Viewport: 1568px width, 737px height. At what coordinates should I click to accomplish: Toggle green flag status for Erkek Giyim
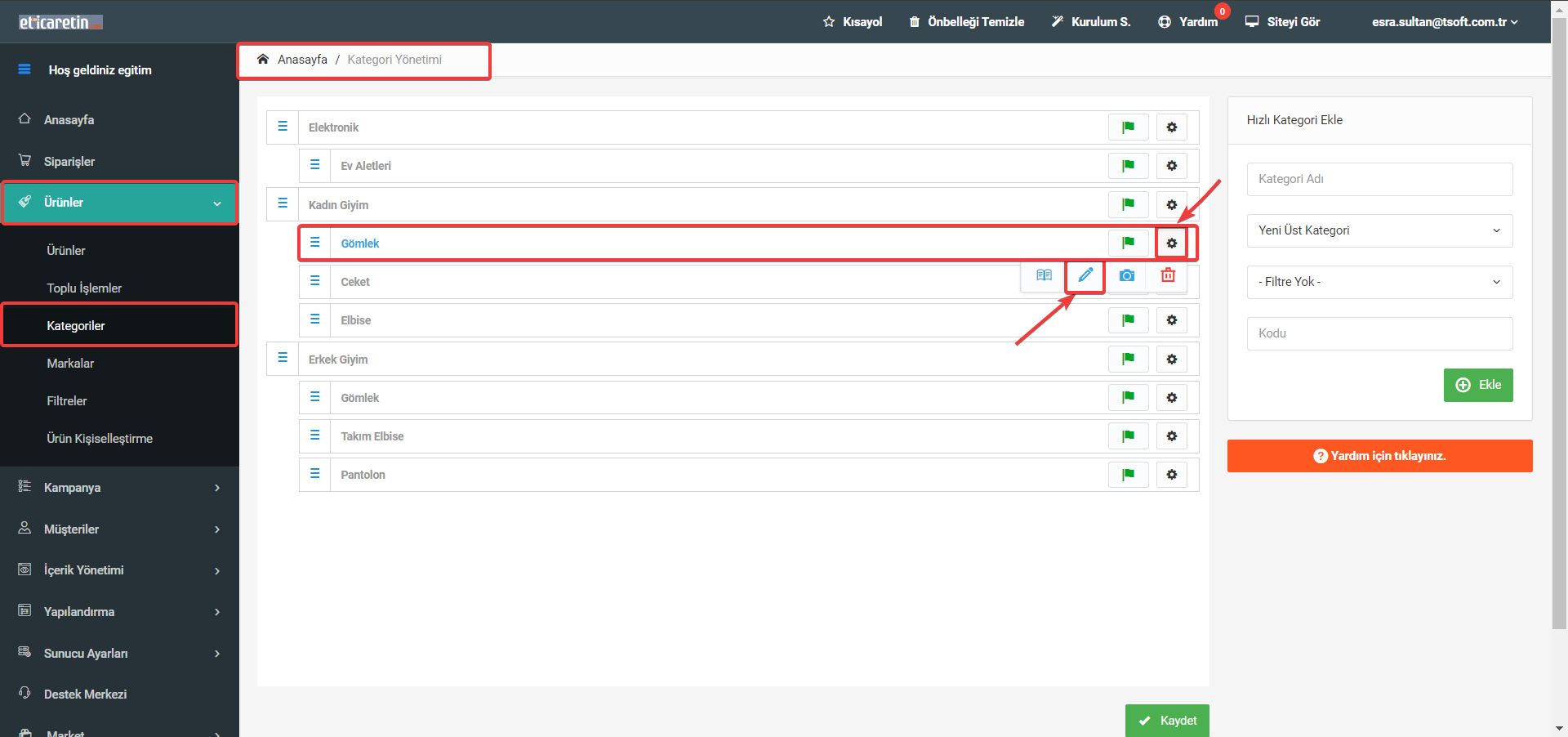1128,360
